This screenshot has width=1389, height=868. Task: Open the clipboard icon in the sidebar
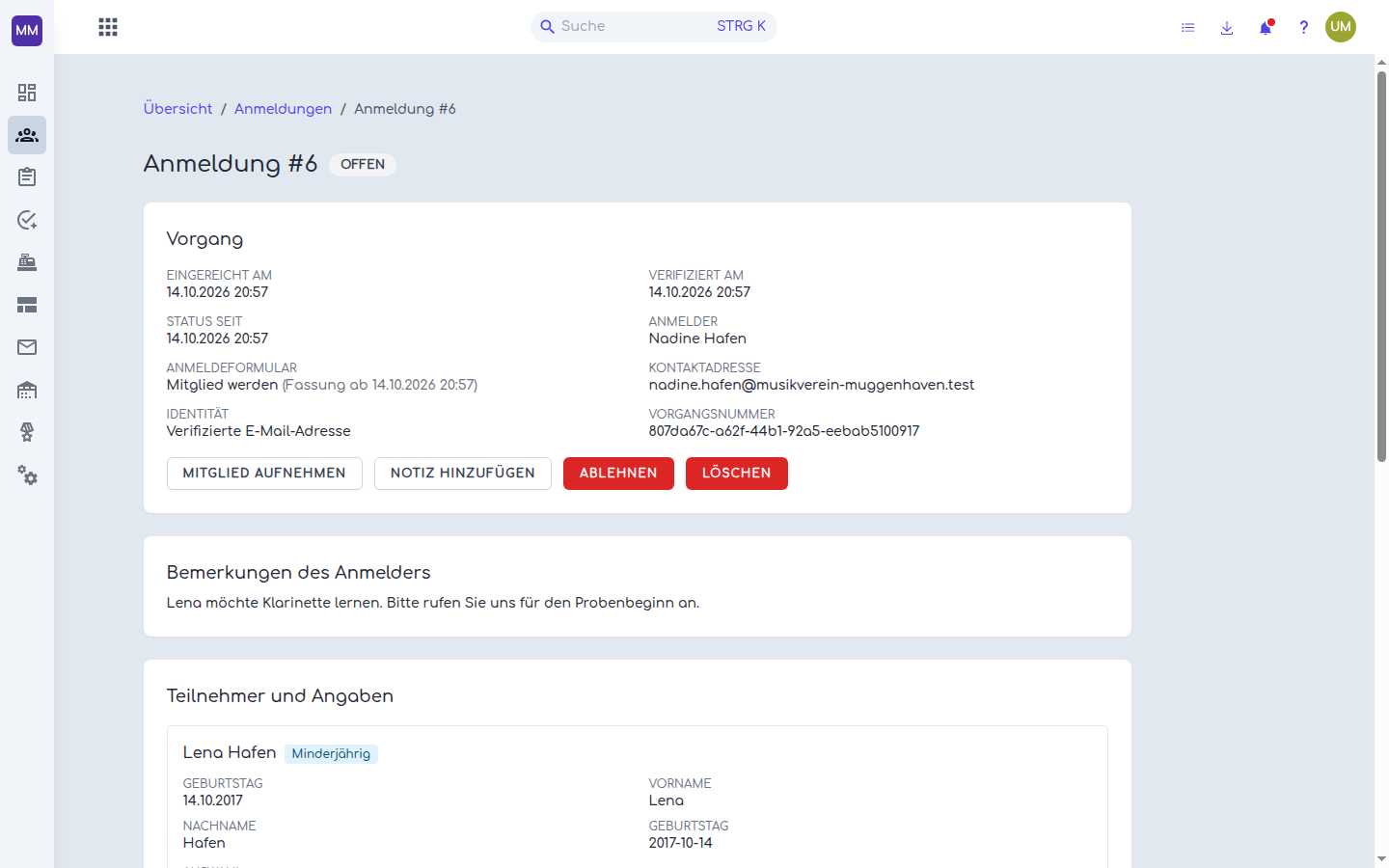tap(27, 177)
